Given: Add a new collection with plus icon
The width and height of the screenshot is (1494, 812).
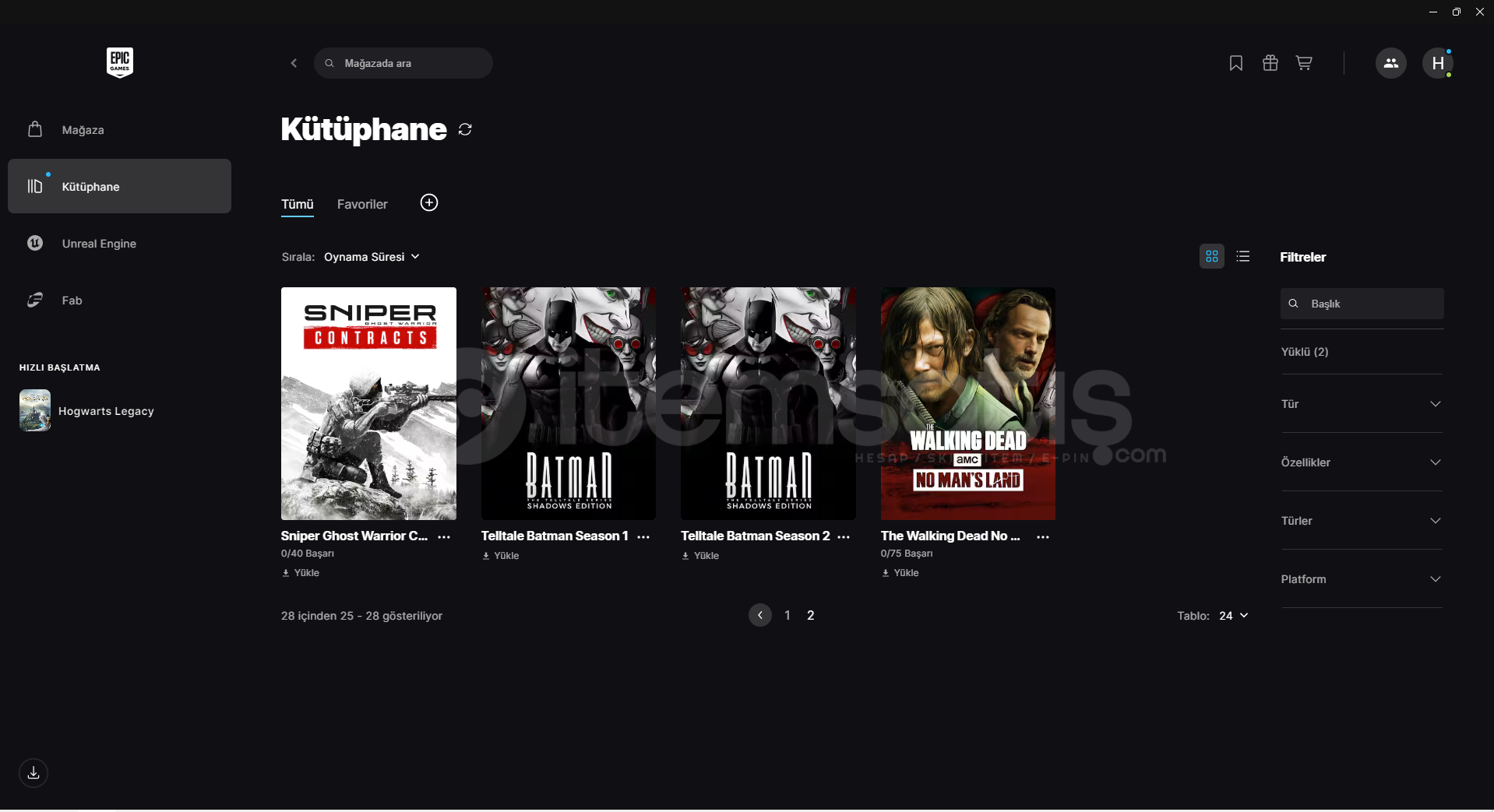Looking at the screenshot, I should point(429,202).
